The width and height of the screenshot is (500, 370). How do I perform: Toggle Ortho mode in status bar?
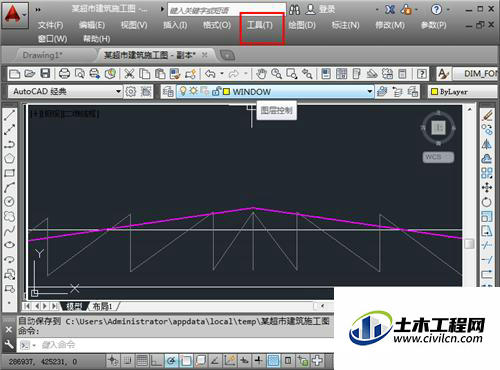(156, 361)
